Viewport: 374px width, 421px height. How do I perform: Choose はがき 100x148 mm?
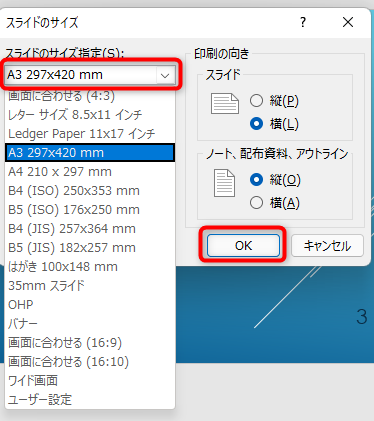(90, 267)
